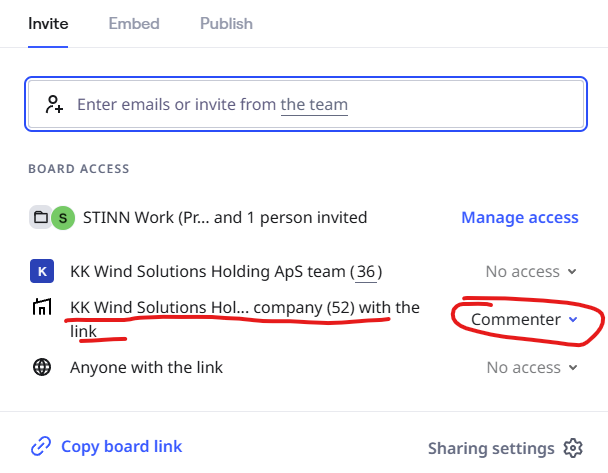608x473 pixels.
Task: Click the folder icon beside STINN Work
Action: tap(41, 217)
